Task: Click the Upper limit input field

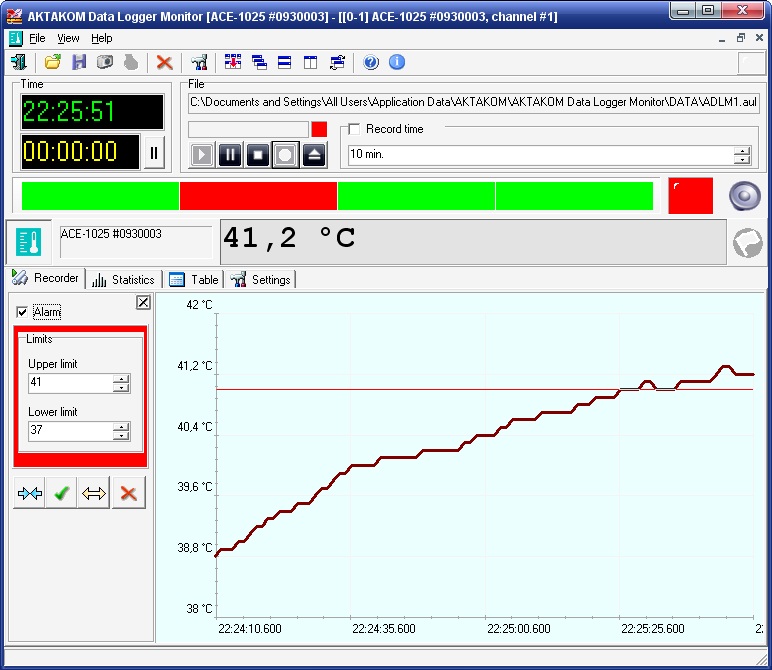Action: [70, 383]
